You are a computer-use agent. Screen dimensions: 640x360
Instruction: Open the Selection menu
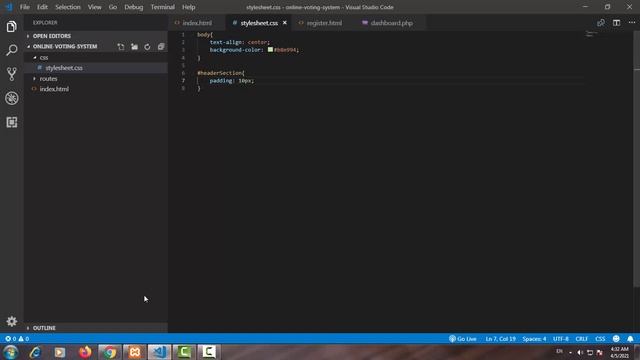point(68,7)
